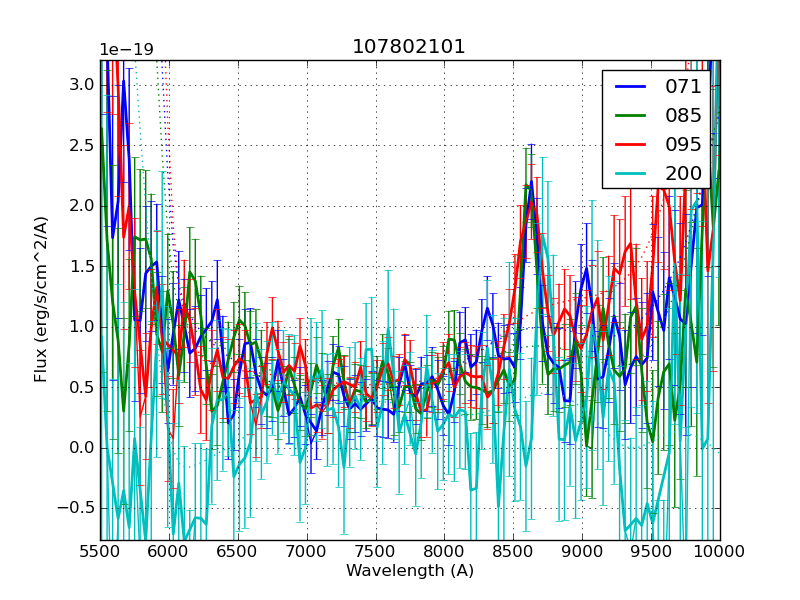Select the 095 legend label
Image resolution: width=800 pixels, height=600 pixels.
683,145
